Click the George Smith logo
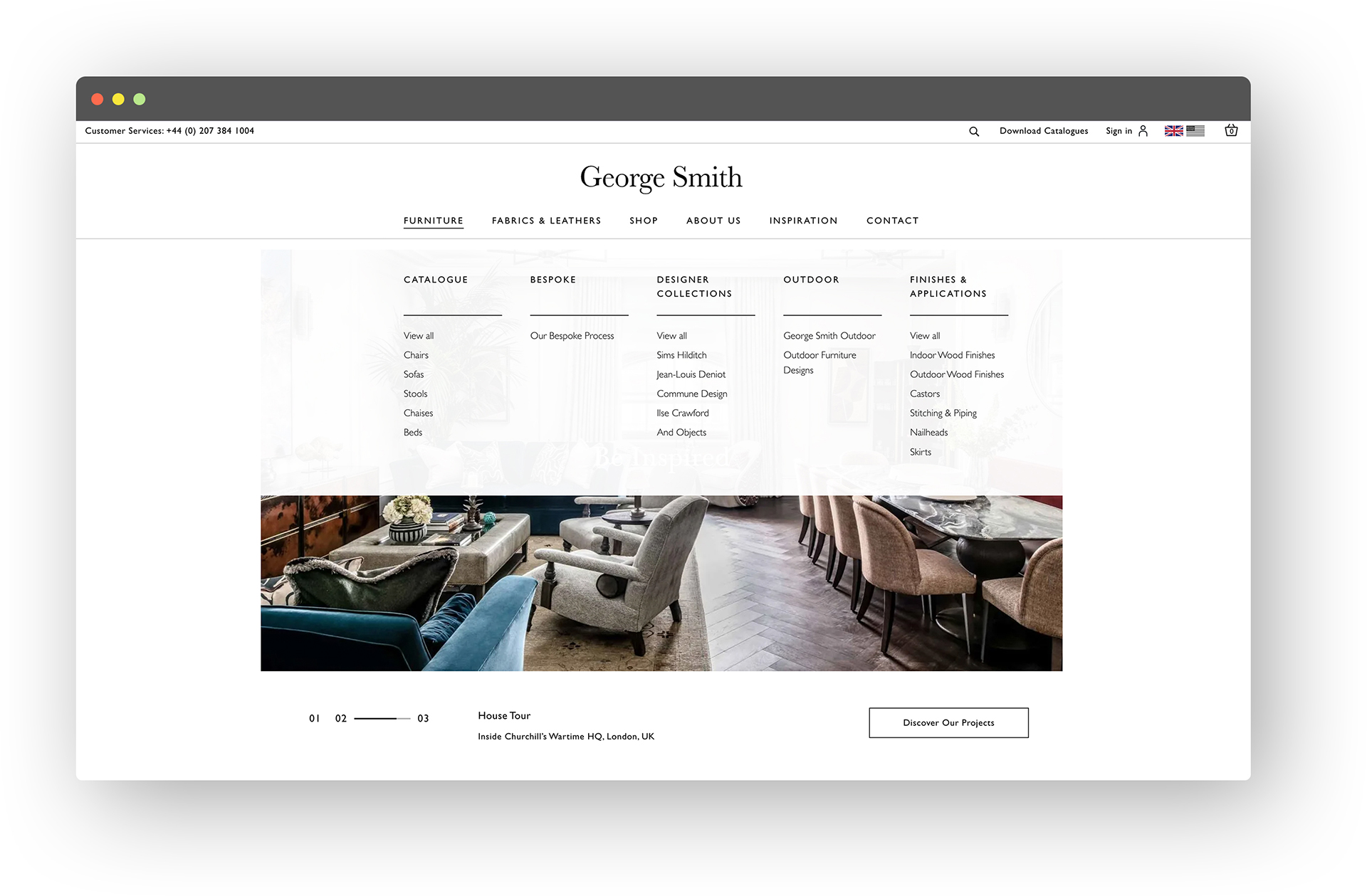 (x=661, y=177)
